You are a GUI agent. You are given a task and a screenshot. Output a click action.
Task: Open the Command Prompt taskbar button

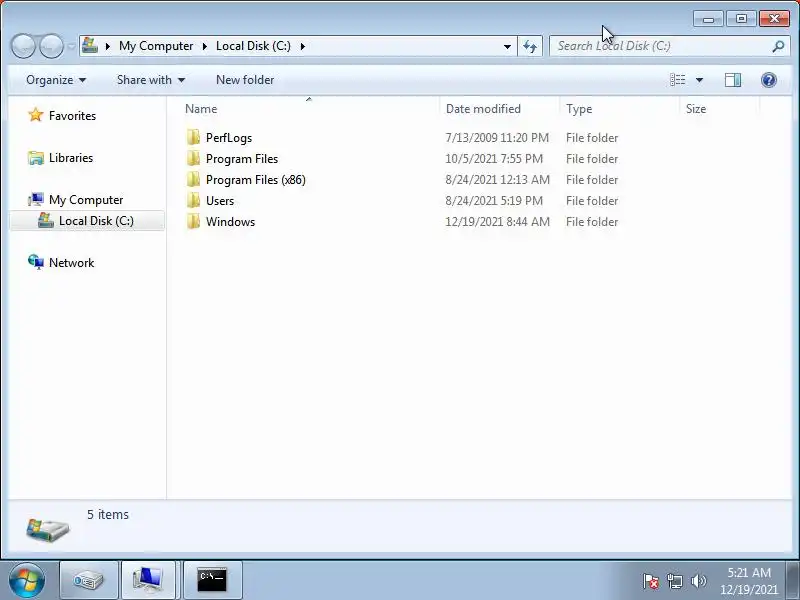212,580
